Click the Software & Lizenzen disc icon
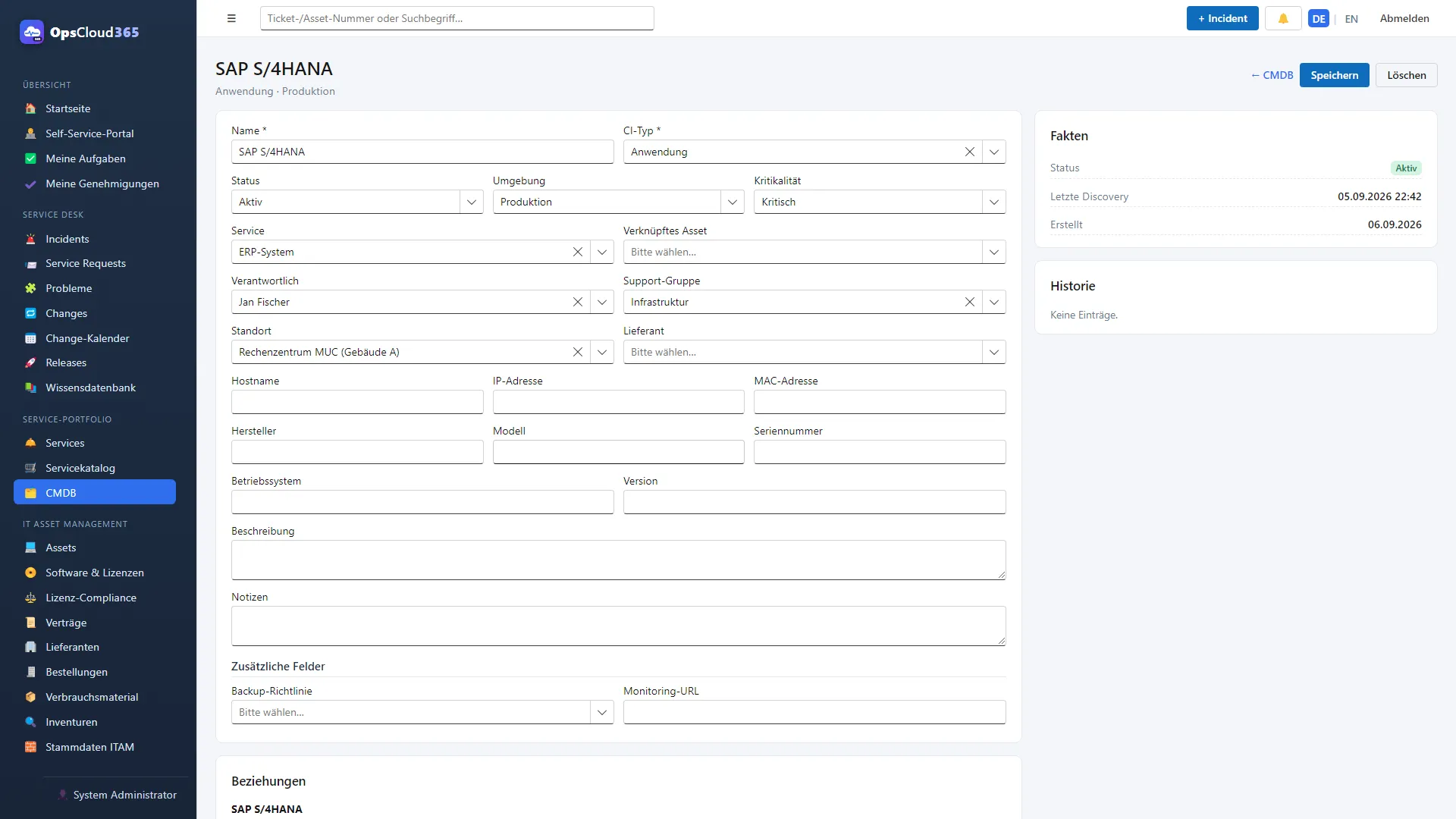 point(30,573)
